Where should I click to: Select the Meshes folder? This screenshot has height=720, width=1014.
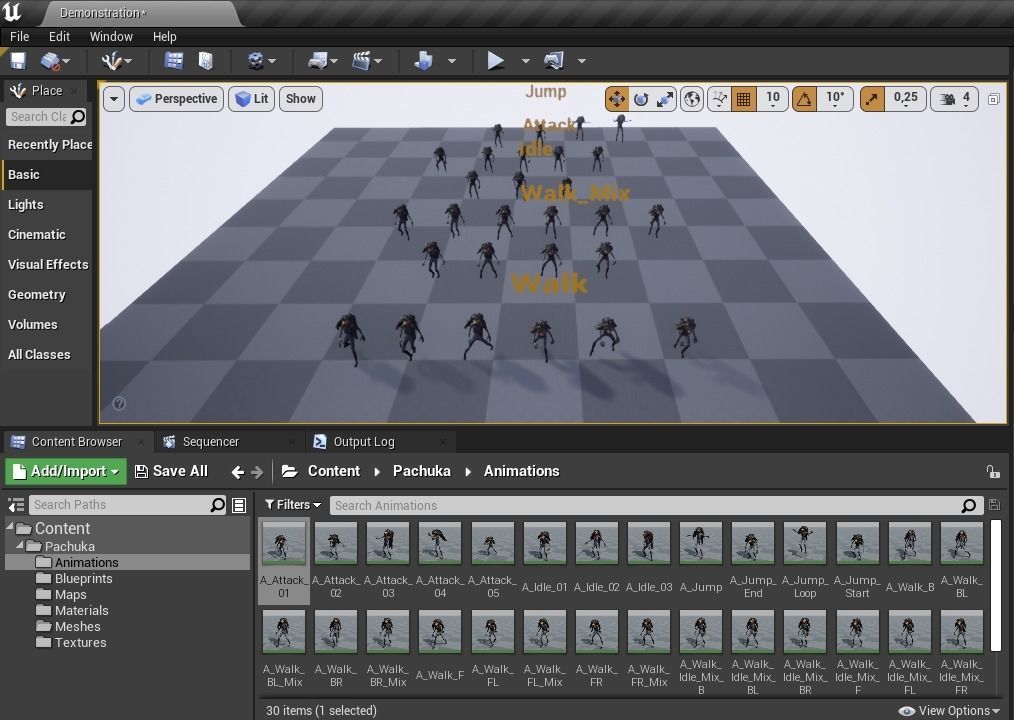coord(77,627)
